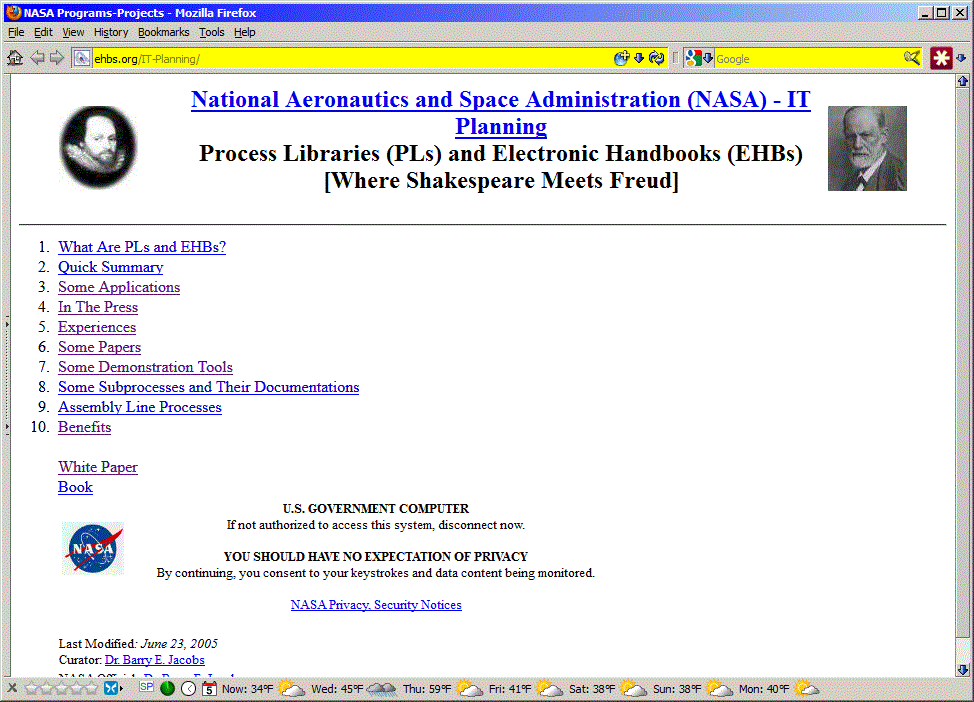Open the White Paper link
This screenshot has width=974, height=702.
click(x=98, y=467)
